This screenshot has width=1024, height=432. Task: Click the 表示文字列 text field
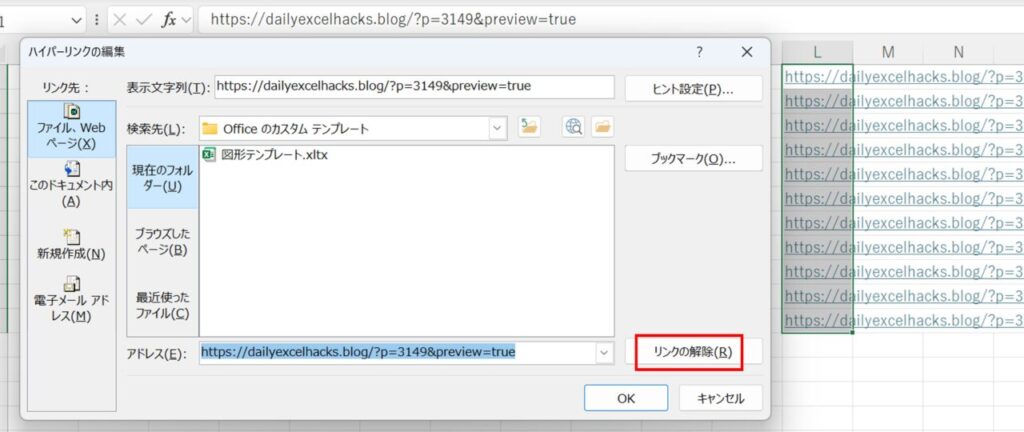click(x=414, y=87)
